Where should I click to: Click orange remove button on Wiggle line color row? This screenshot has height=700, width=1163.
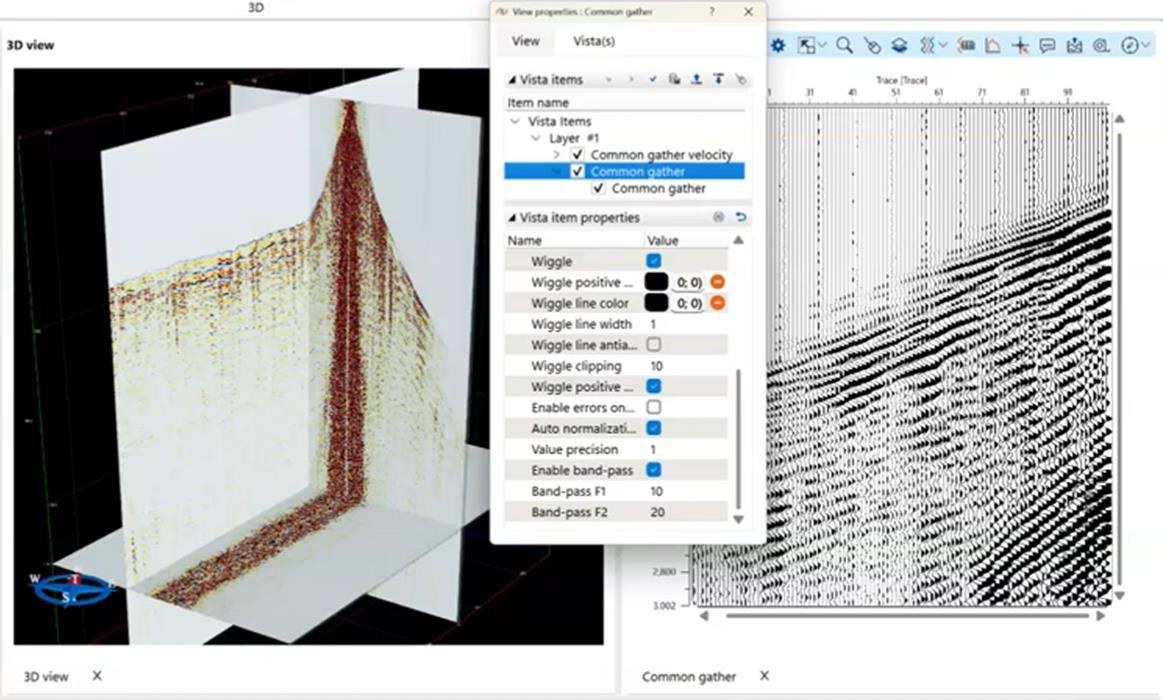coord(717,303)
